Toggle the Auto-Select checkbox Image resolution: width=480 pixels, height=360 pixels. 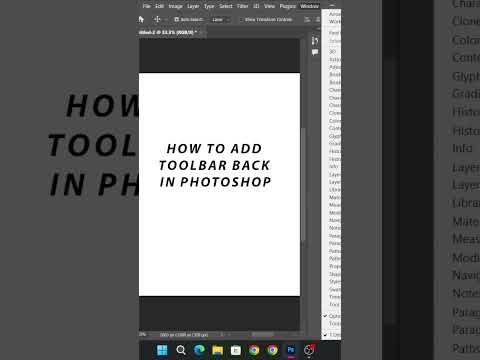pyautogui.click(x=177, y=20)
